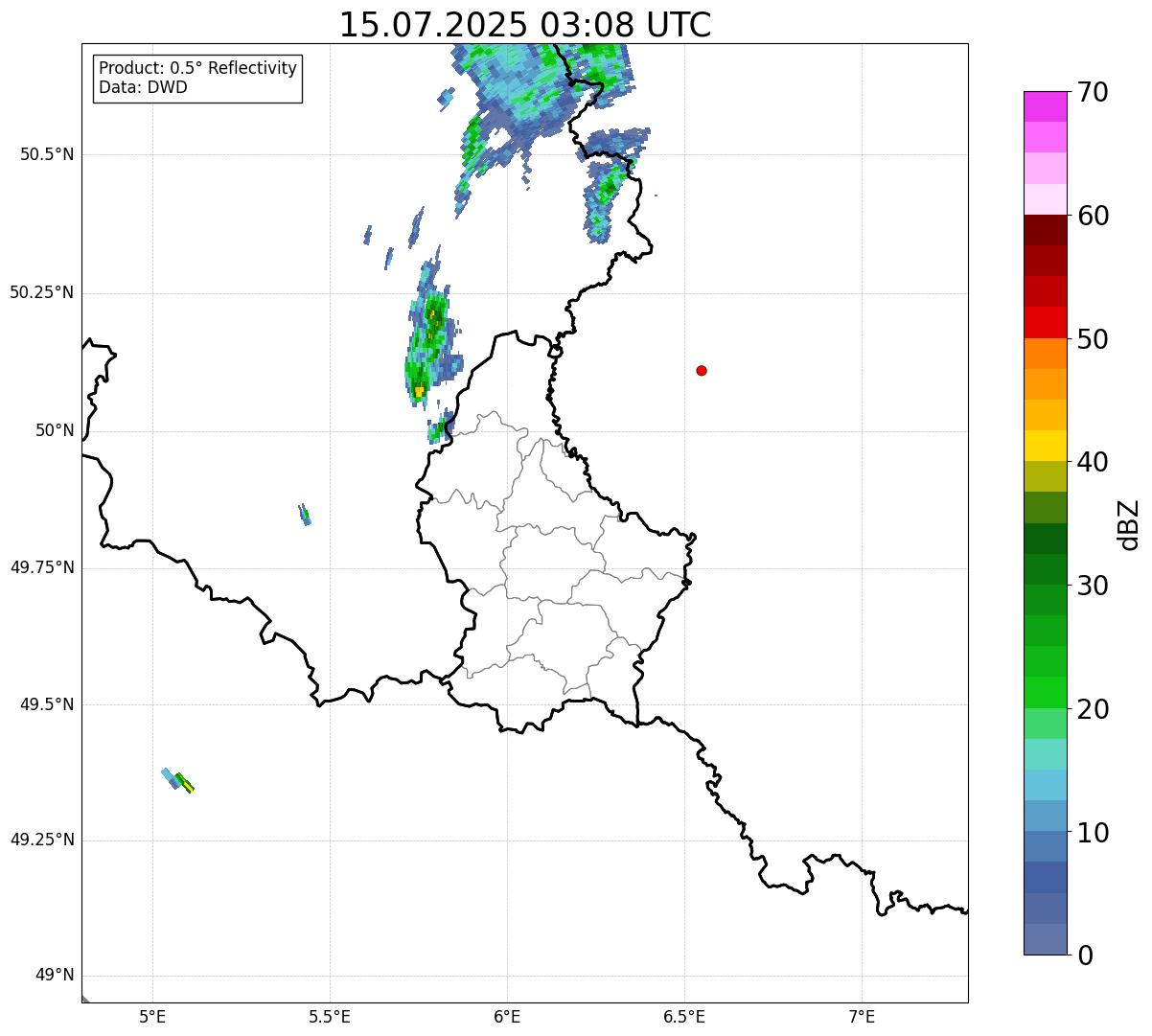Viewport: 1152px width, 1036px height.
Task: Click the "49.5°N" latitude label
Action: pos(47,704)
